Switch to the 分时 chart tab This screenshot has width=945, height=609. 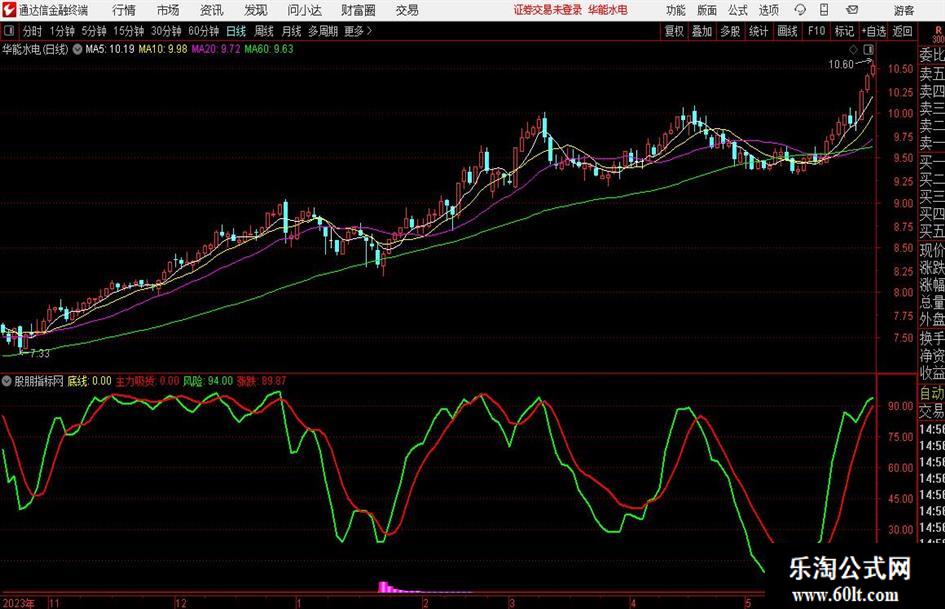click(33, 31)
